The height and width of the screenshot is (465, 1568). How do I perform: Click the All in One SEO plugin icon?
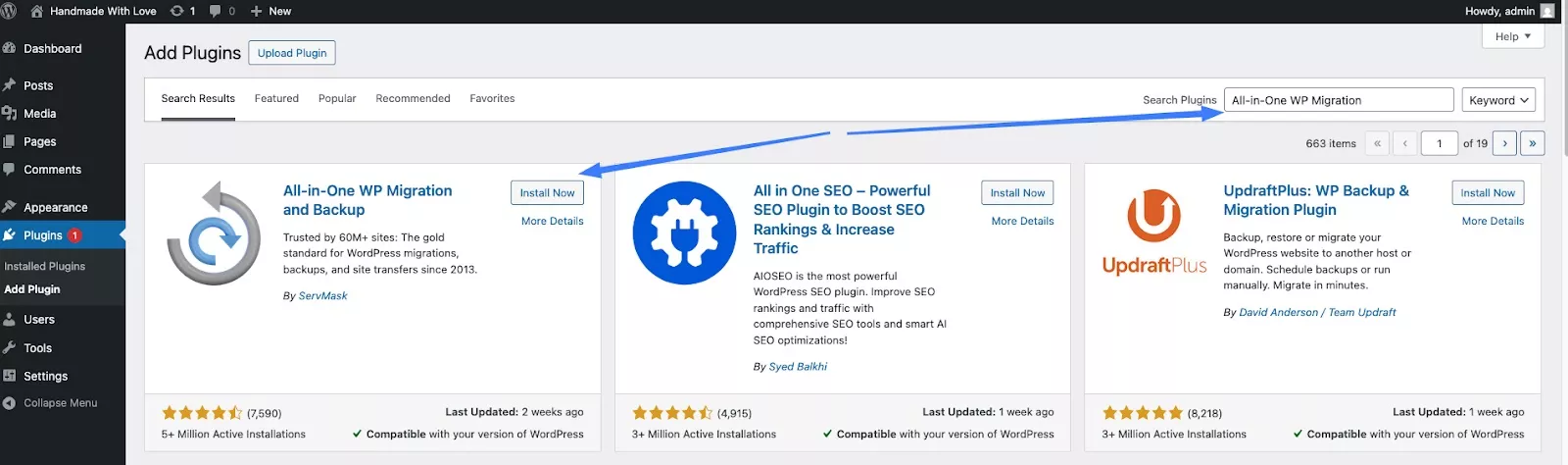(x=684, y=233)
